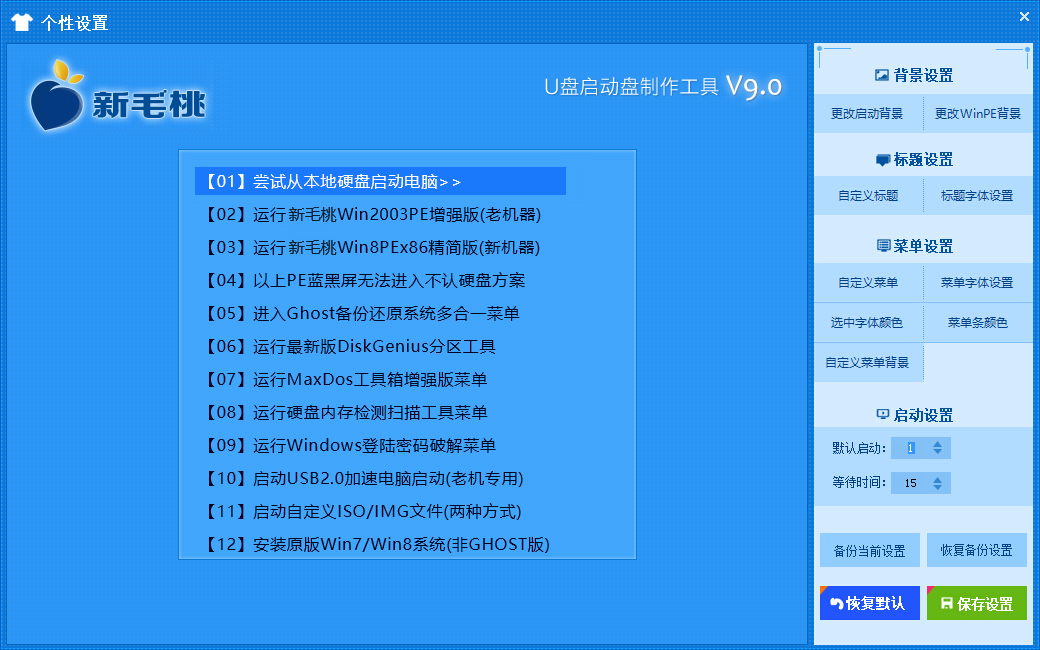Viewport: 1040px width, 650px height.
Task: Select menu item 【03】运行新毛桃Win8PEx86精简版
Action: [371, 247]
